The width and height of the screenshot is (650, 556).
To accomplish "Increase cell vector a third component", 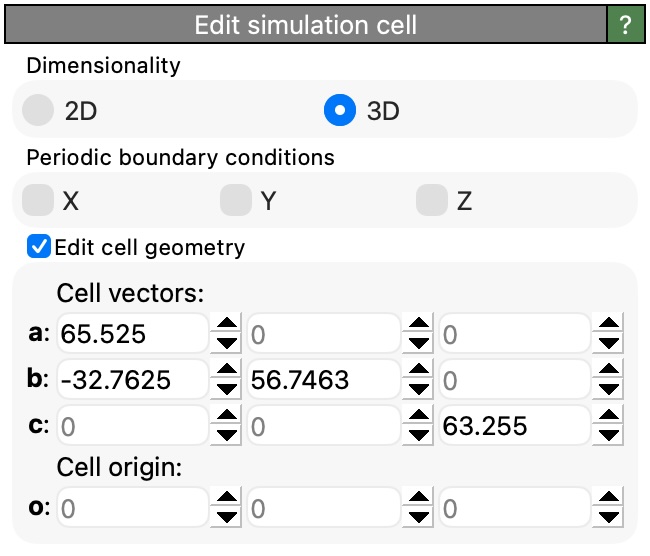I will pos(609,324).
